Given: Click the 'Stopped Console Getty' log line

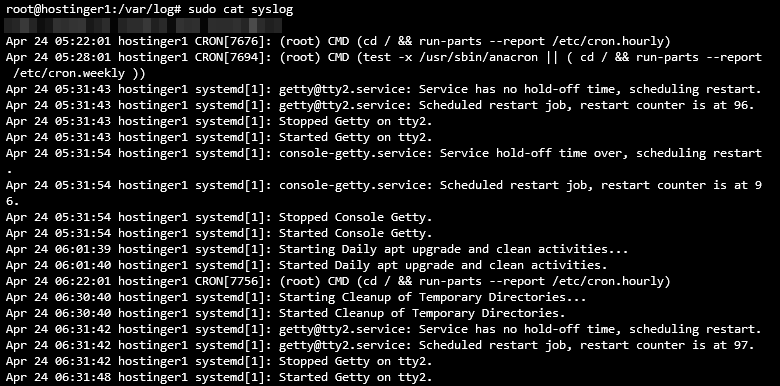Looking at the screenshot, I should (219, 217).
